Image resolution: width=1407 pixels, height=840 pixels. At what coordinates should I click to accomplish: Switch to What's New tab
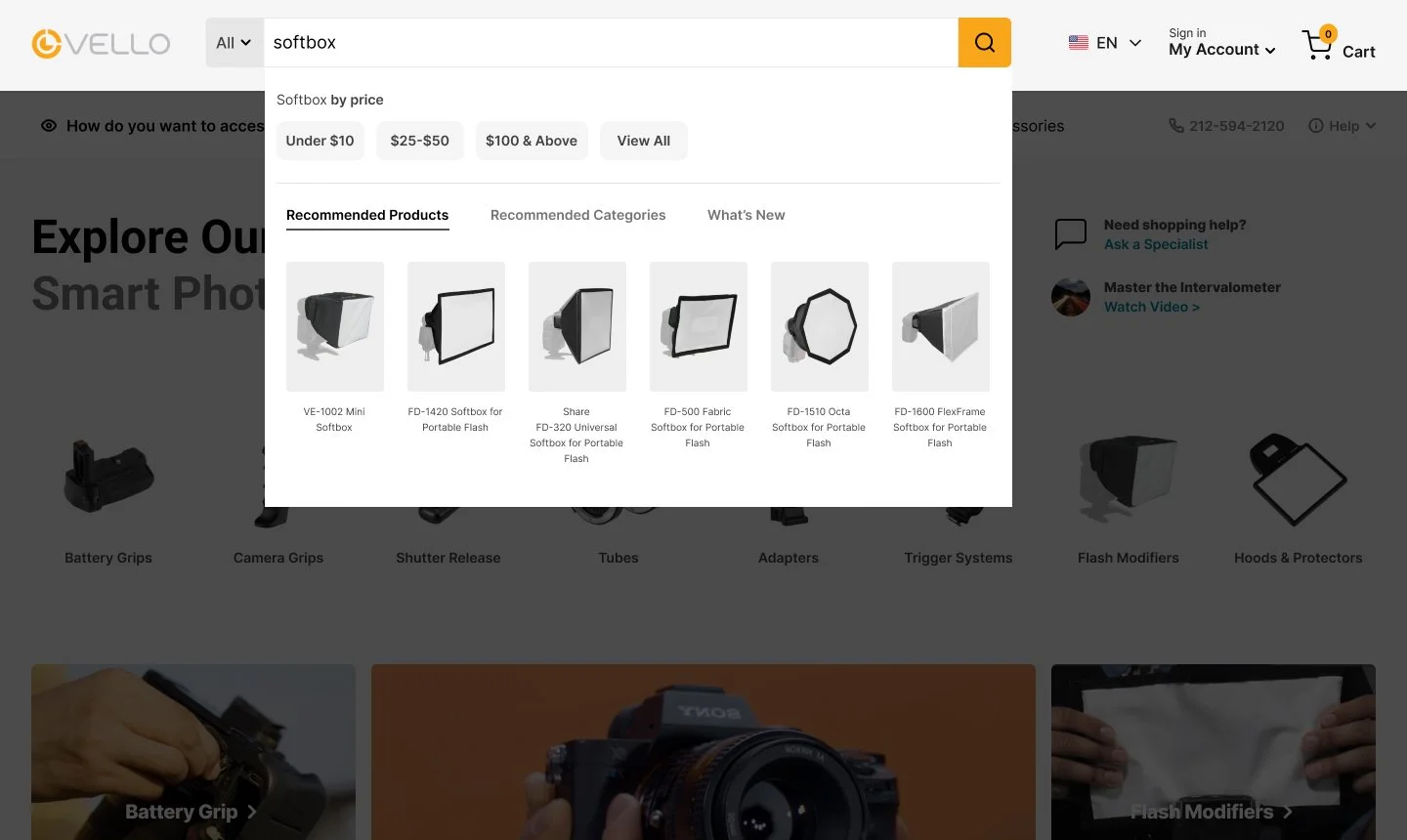(x=746, y=215)
